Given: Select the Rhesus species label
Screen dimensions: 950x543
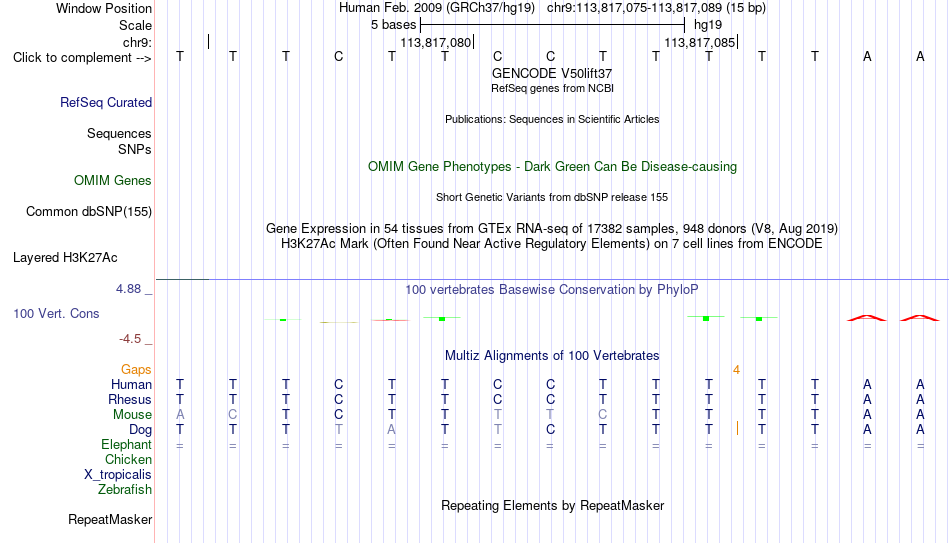Looking at the screenshot, I should 130,400.
